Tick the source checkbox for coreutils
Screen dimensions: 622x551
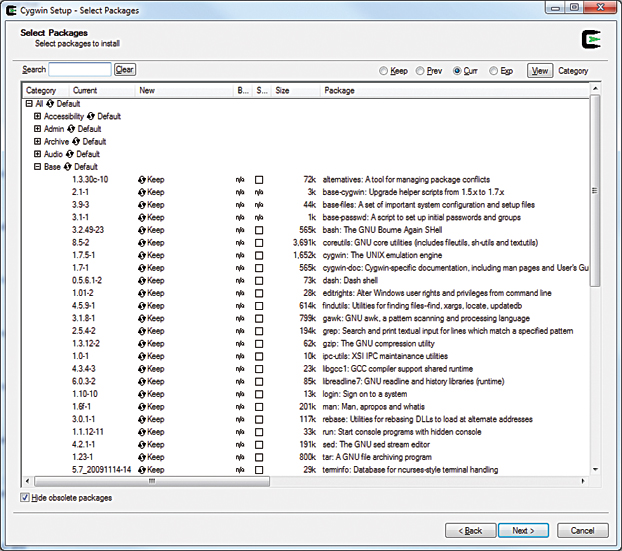pos(259,243)
